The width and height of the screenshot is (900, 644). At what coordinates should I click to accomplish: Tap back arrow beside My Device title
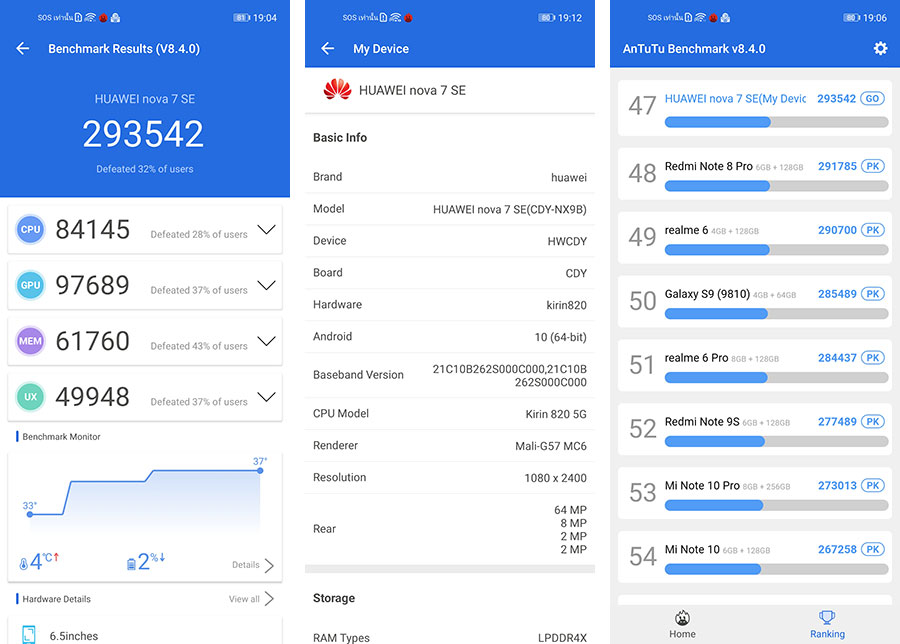(x=327, y=49)
